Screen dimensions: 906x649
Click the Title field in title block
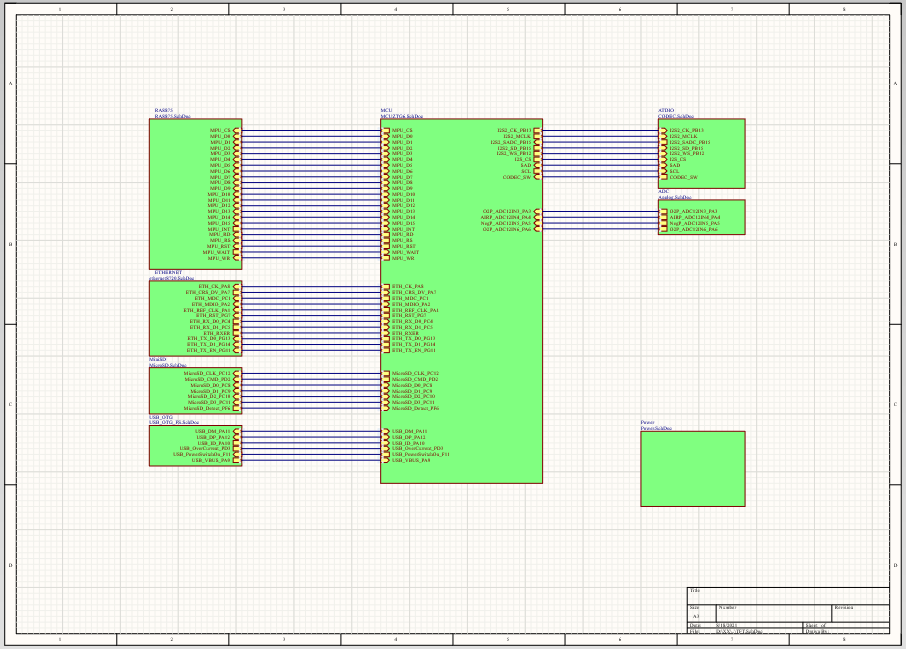click(788, 596)
